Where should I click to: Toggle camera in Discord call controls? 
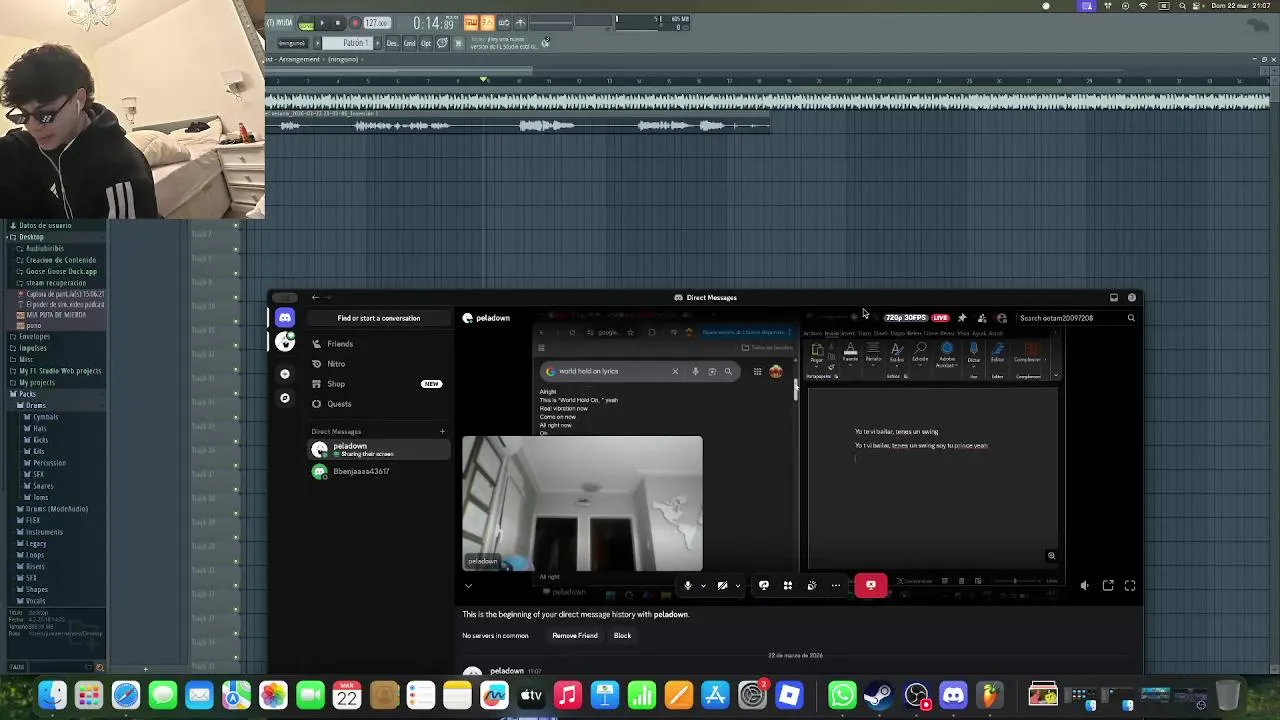(x=722, y=586)
